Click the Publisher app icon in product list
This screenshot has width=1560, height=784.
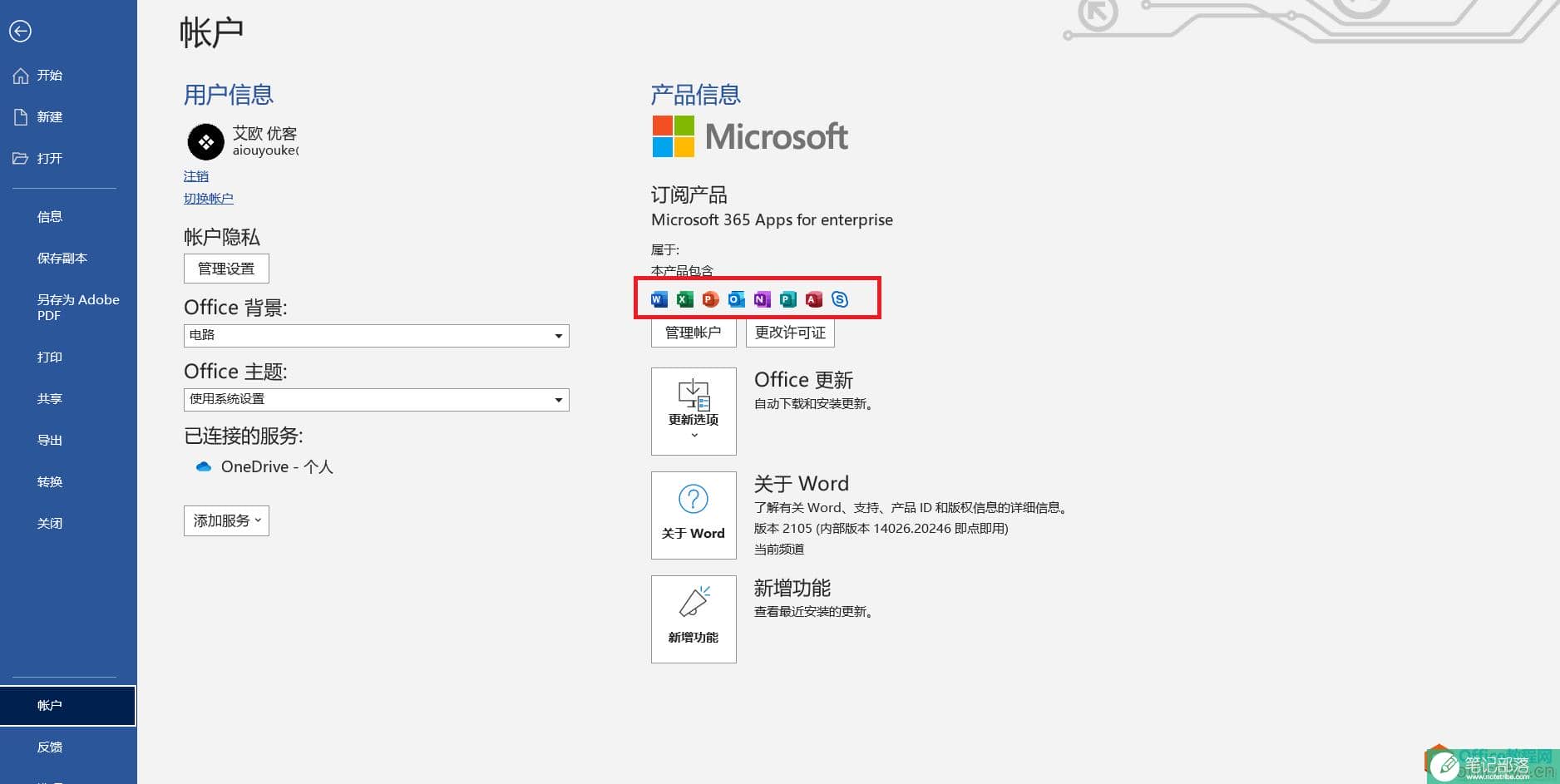(x=788, y=299)
